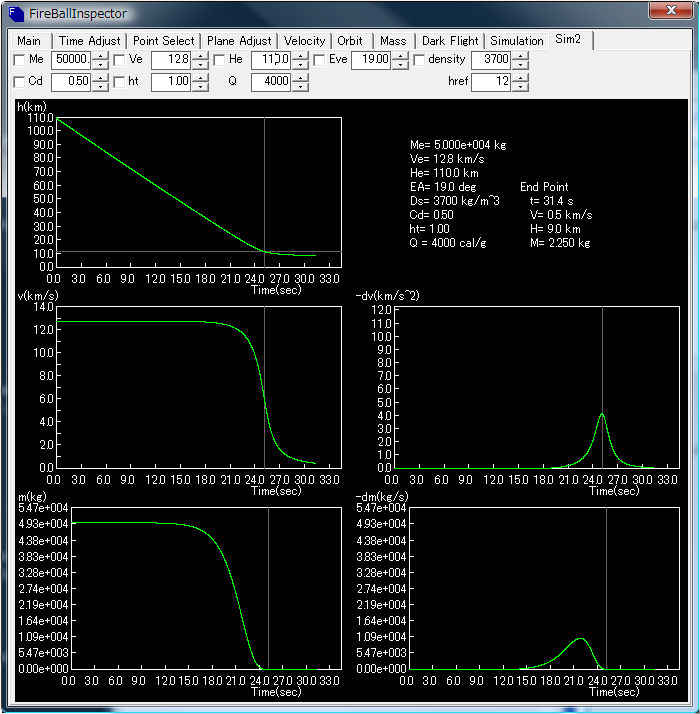Toggle the Ve checkbox
Image resolution: width=700 pixels, height=714 pixels.
point(119,60)
